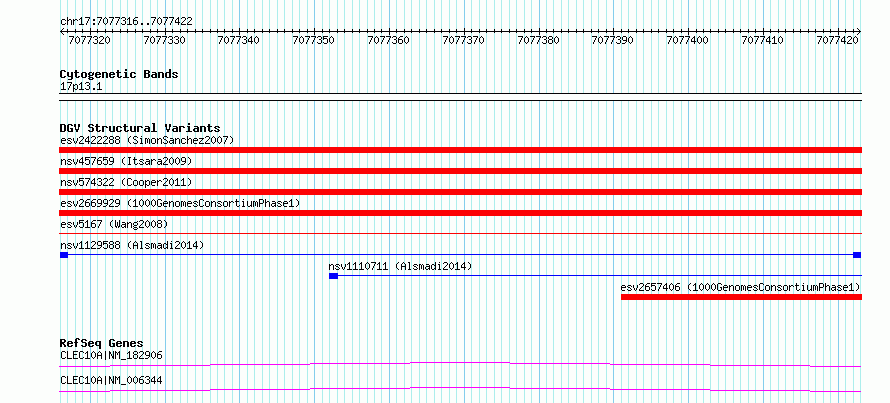This screenshot has height=403, width=890.
Task: Click the red bar for esv2657406
Action: coord(741,297)
